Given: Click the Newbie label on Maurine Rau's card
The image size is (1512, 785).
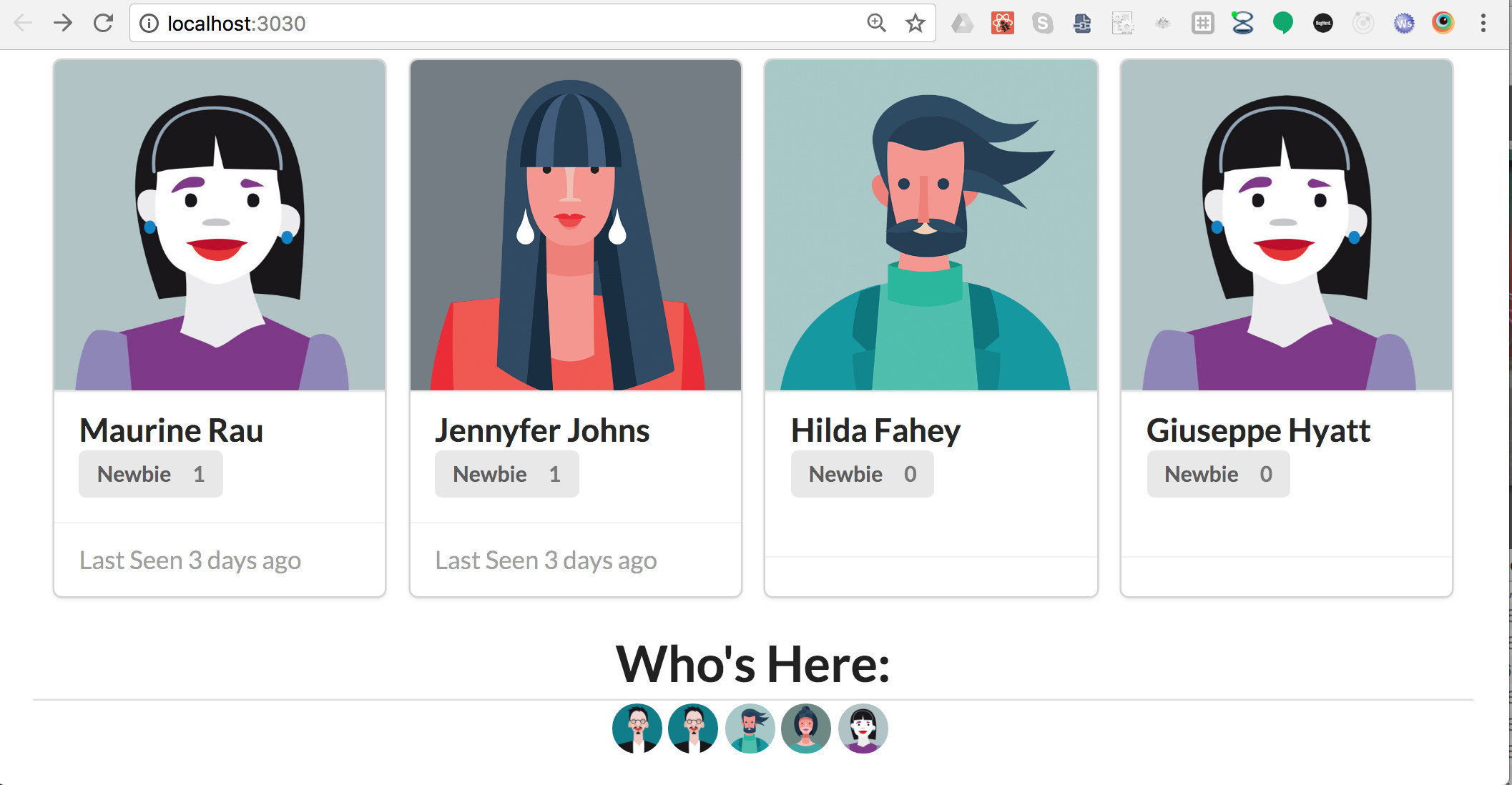Looking at the screenshot, I should [x=134, y=474].
